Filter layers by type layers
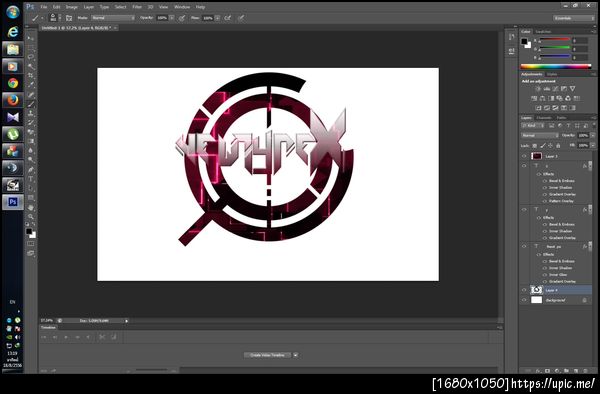Viewport: 600px width, 394px height. pyautogui.click(x=568, y=125)
